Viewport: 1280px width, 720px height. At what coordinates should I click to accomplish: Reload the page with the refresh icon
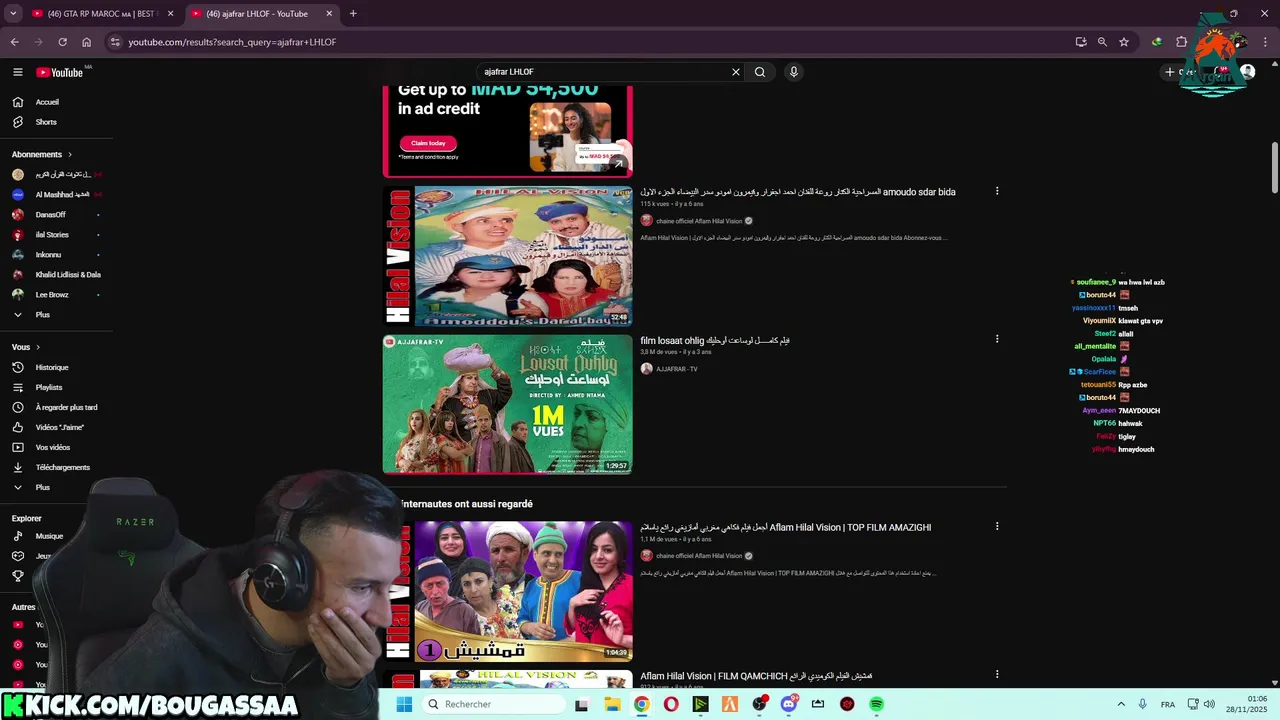(62, 42)
